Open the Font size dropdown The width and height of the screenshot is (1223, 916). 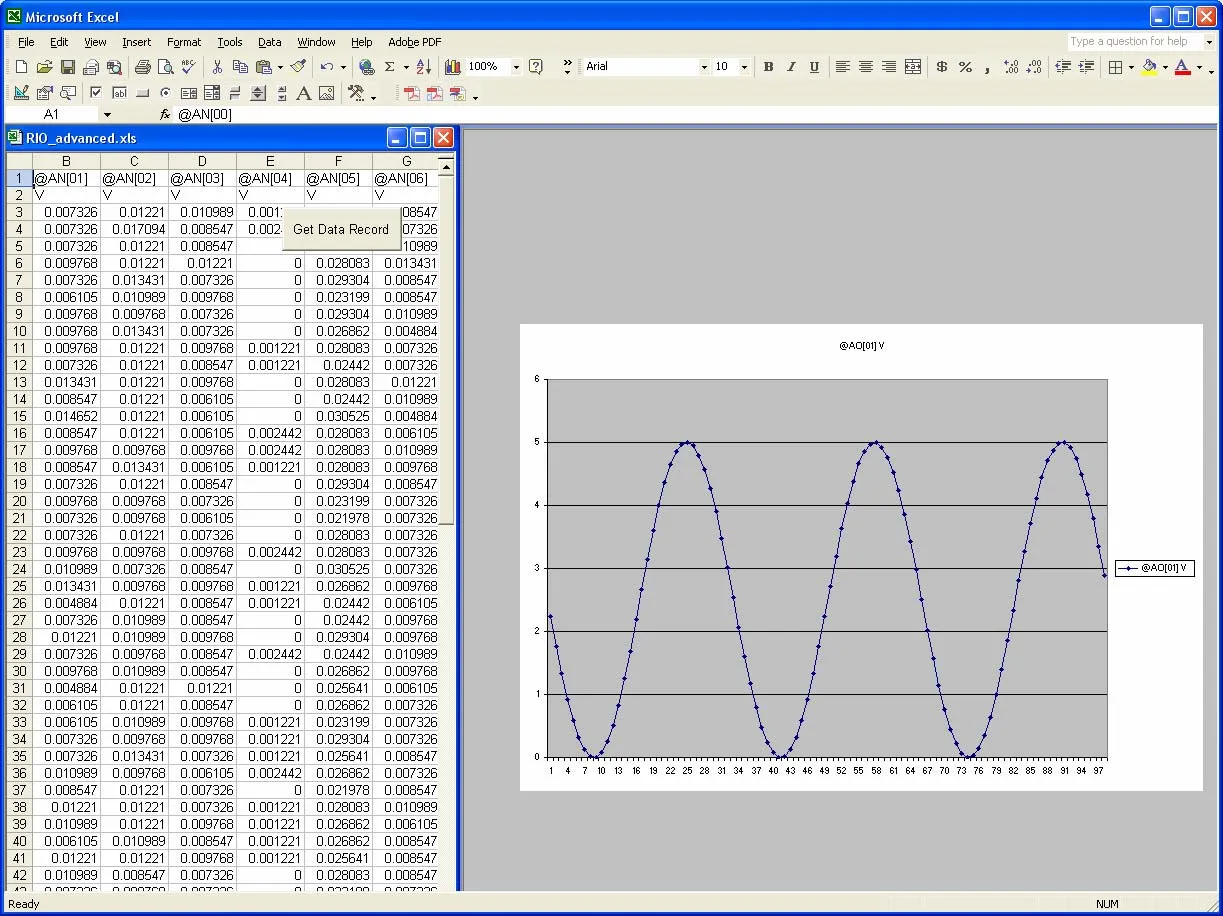744,67
